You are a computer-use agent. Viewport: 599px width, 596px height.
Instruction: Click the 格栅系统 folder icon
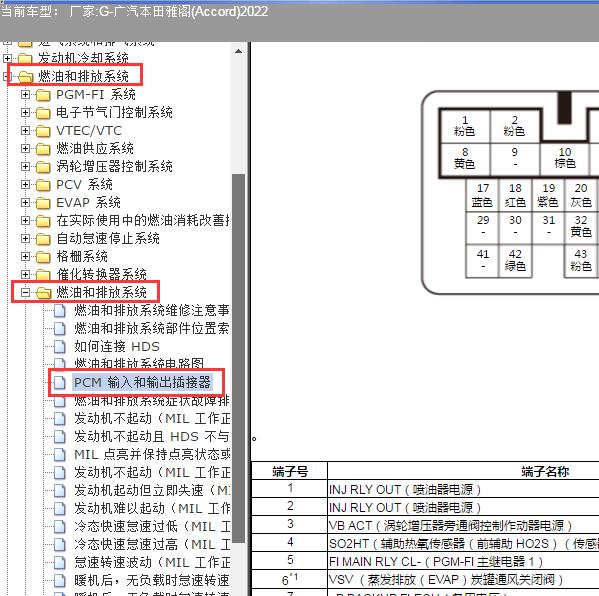point(43,257)
